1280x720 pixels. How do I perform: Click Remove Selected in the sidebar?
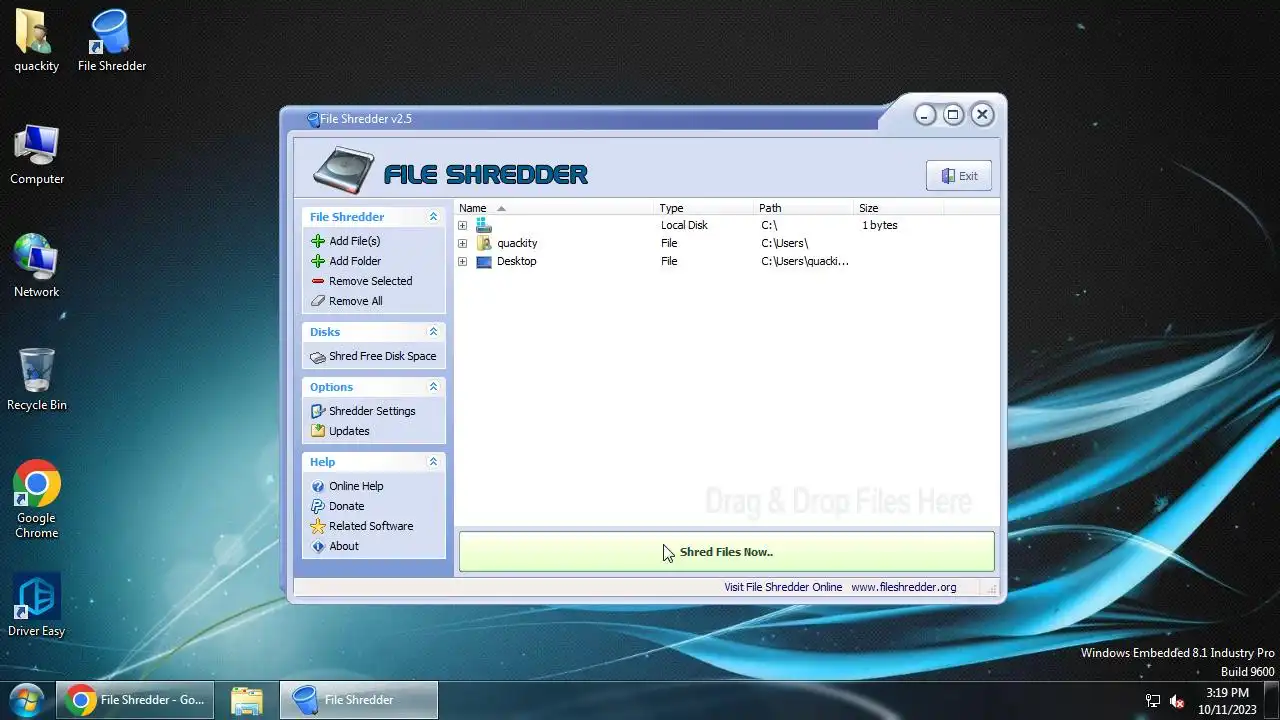point(371,281)
